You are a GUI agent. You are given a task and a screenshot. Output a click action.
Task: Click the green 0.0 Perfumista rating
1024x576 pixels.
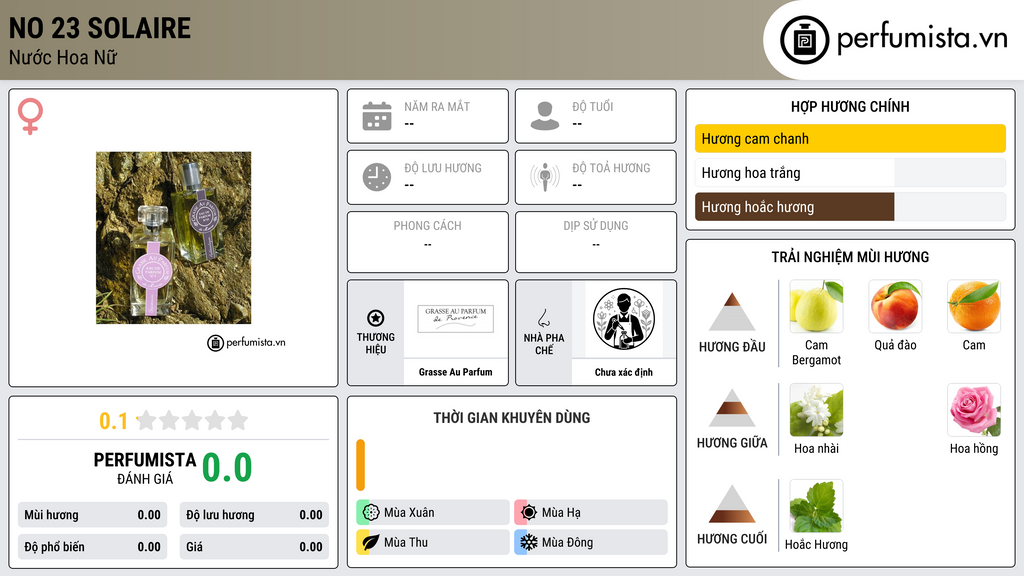(227, 468)
